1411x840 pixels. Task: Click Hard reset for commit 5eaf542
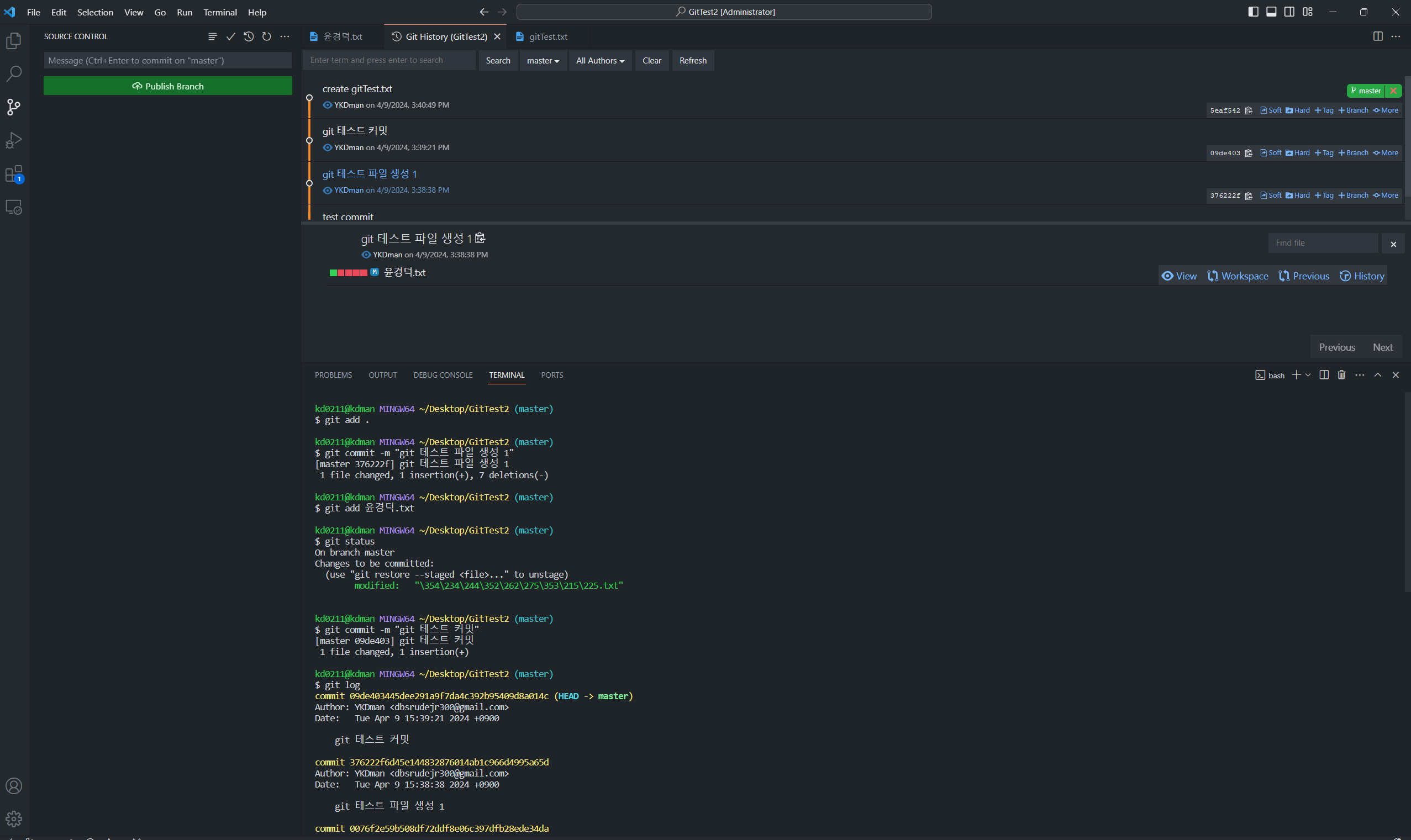point(1298,110)
